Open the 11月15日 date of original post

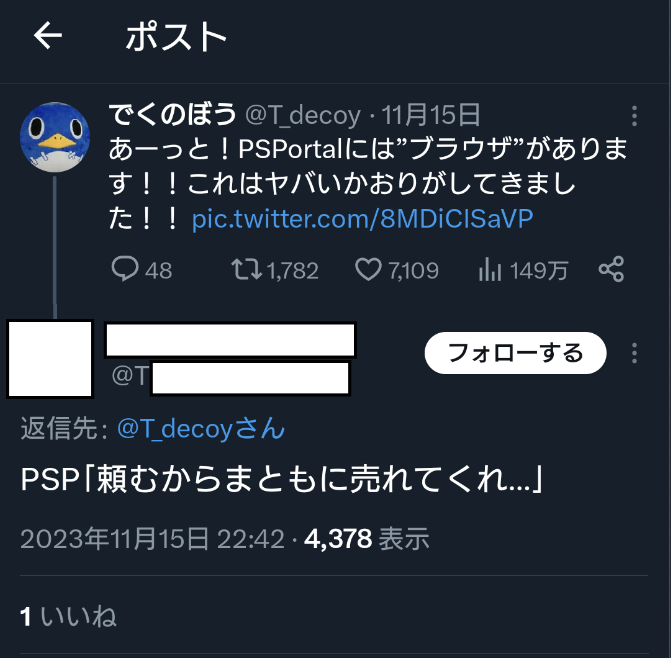(431, 115)
